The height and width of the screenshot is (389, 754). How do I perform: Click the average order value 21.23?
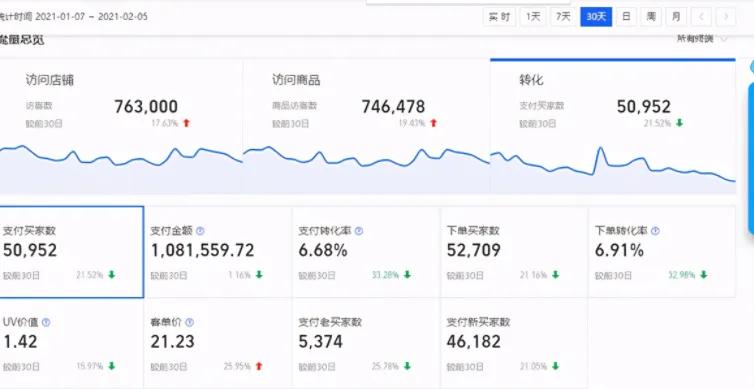172,341
